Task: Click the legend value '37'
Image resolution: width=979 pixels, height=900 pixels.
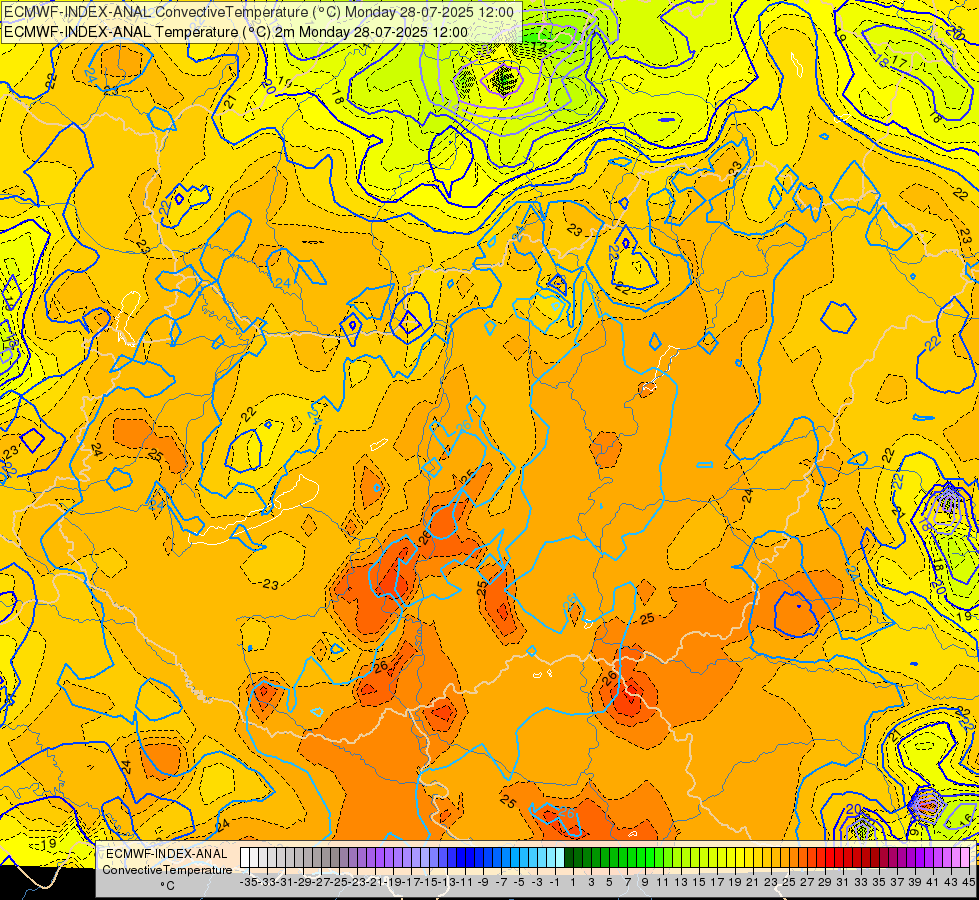Action: tap(898, 882)
